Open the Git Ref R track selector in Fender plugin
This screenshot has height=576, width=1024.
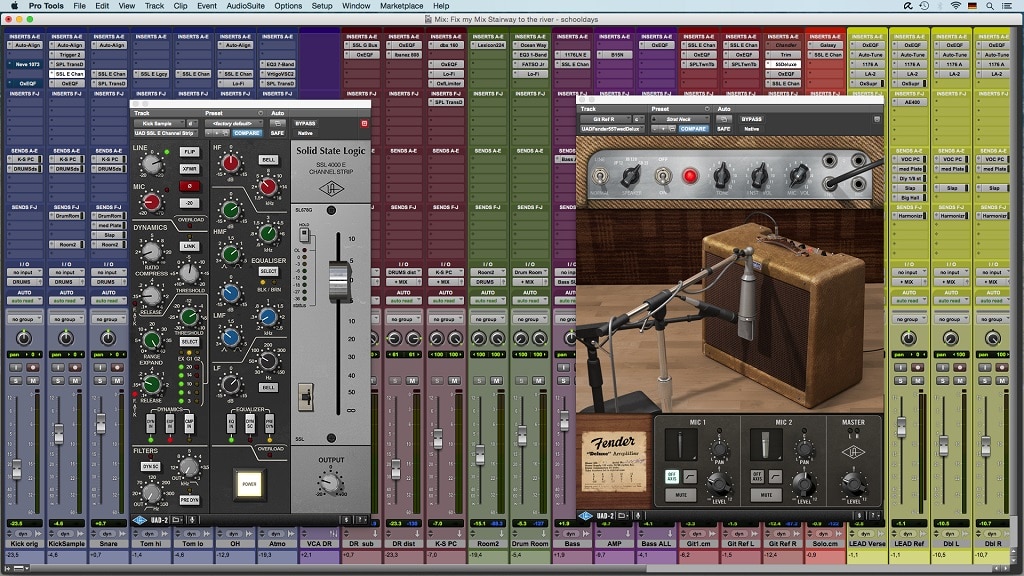605,120
